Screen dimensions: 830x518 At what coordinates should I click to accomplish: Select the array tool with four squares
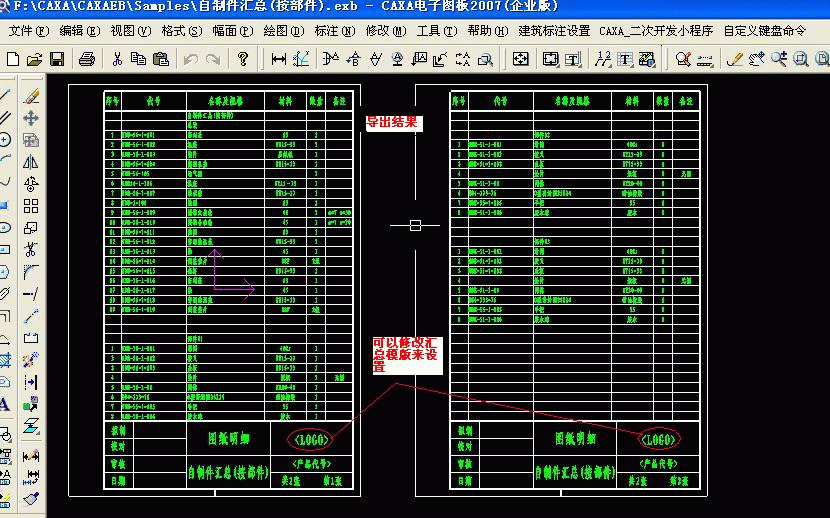(31, 206)
